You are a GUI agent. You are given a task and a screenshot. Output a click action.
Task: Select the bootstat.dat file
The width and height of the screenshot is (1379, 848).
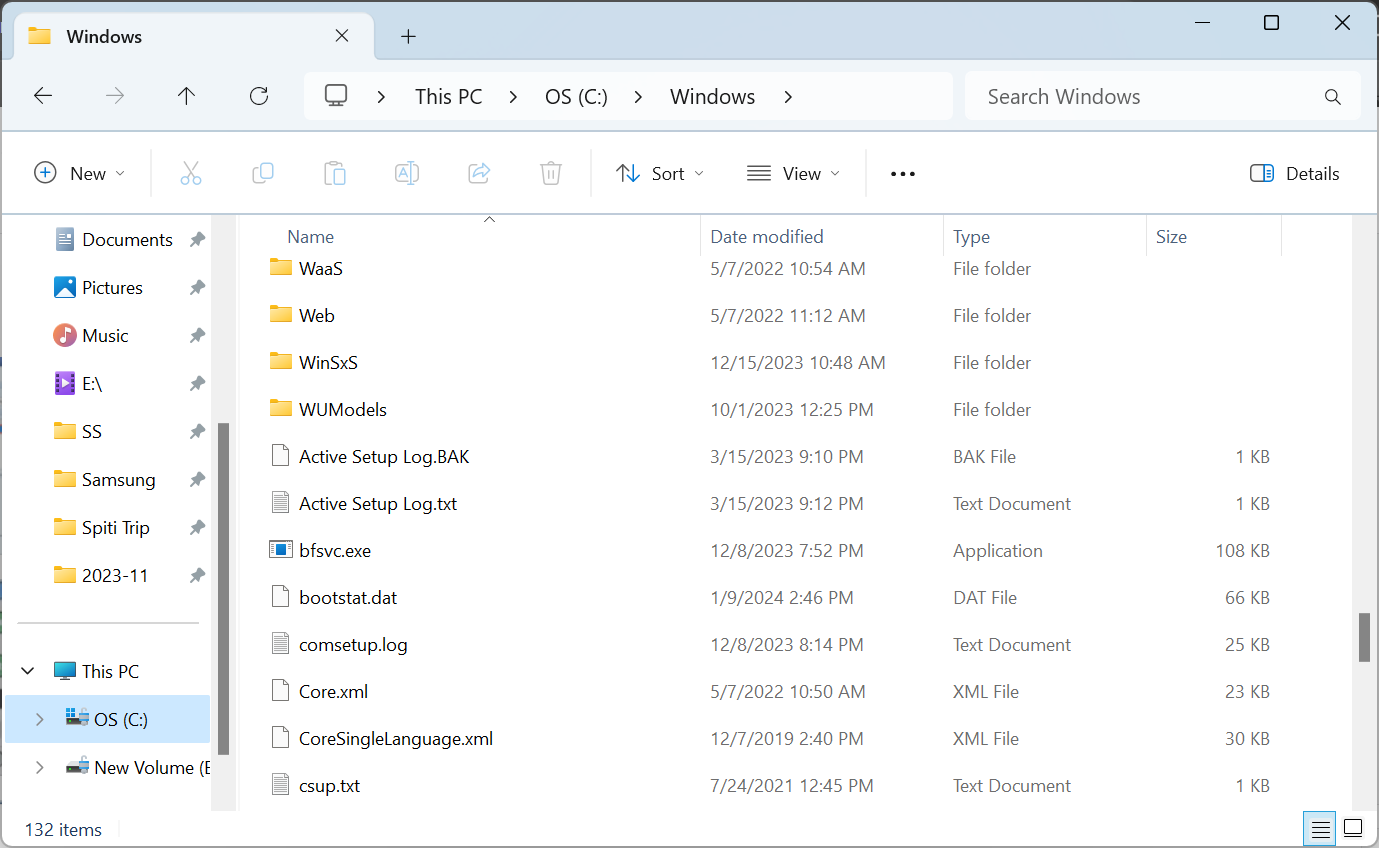[348, 597]
